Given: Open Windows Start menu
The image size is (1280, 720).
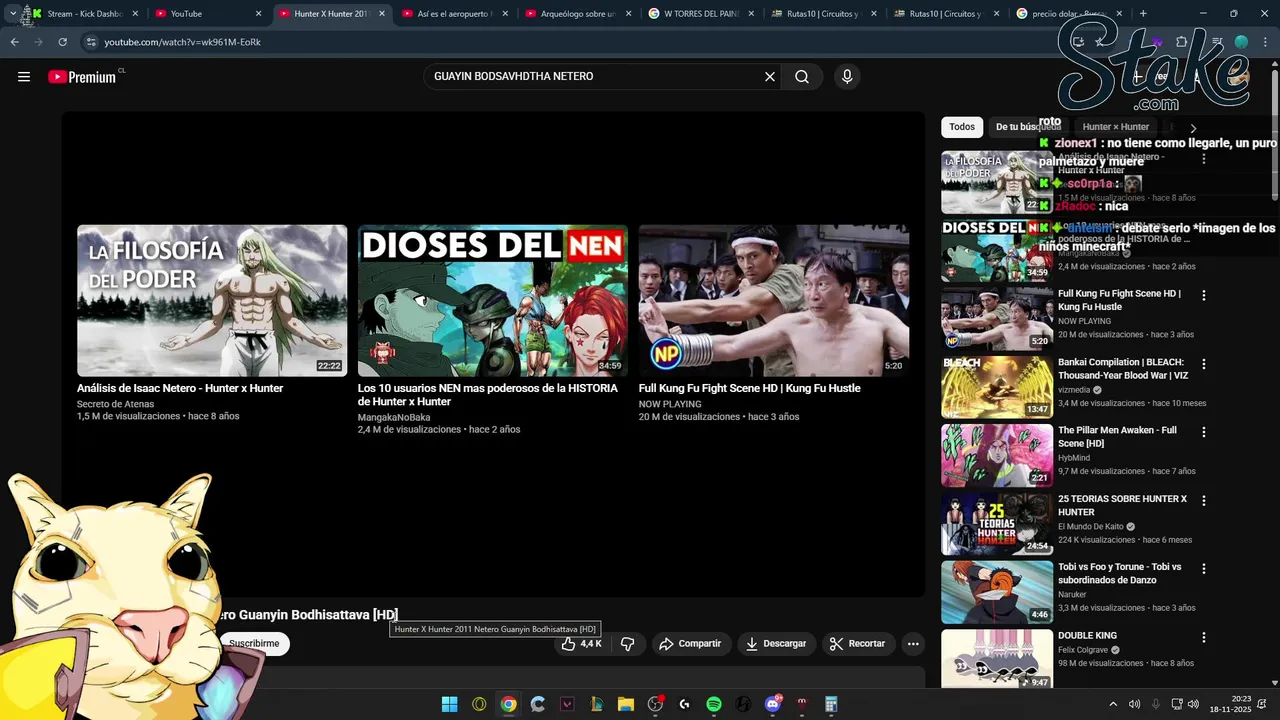Looking at the screenshot, I should coord(450,704).
